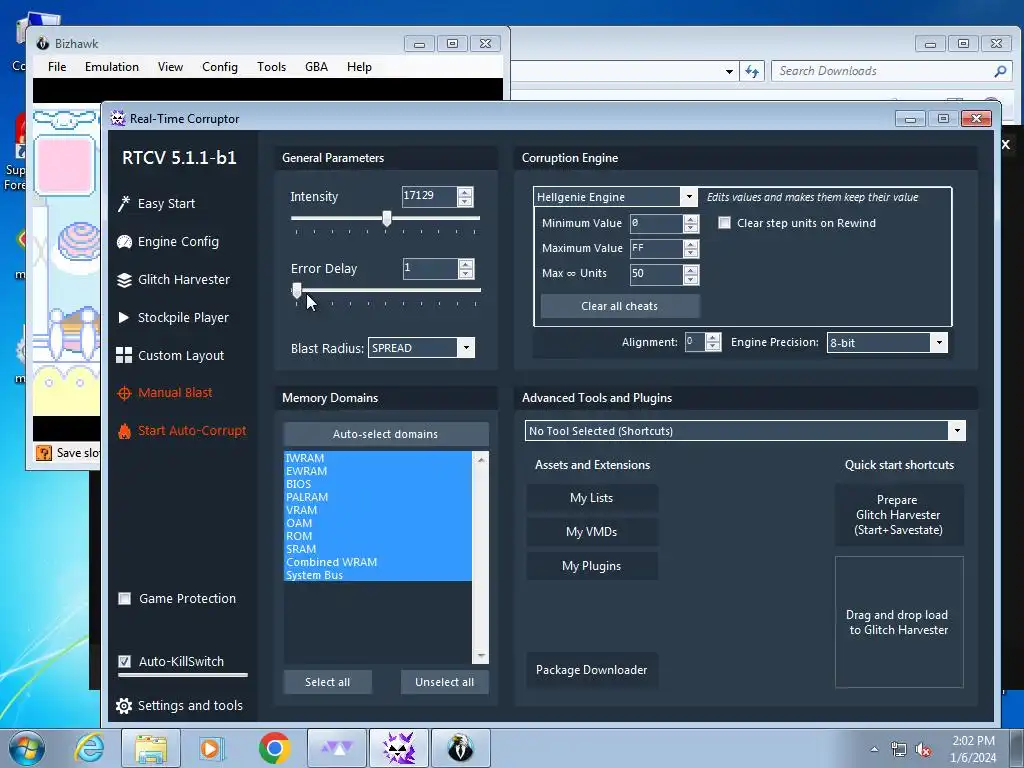Open Google Chrome from taskbar
The height and width of the screenshot is (768, 1024).
[274, 748]
